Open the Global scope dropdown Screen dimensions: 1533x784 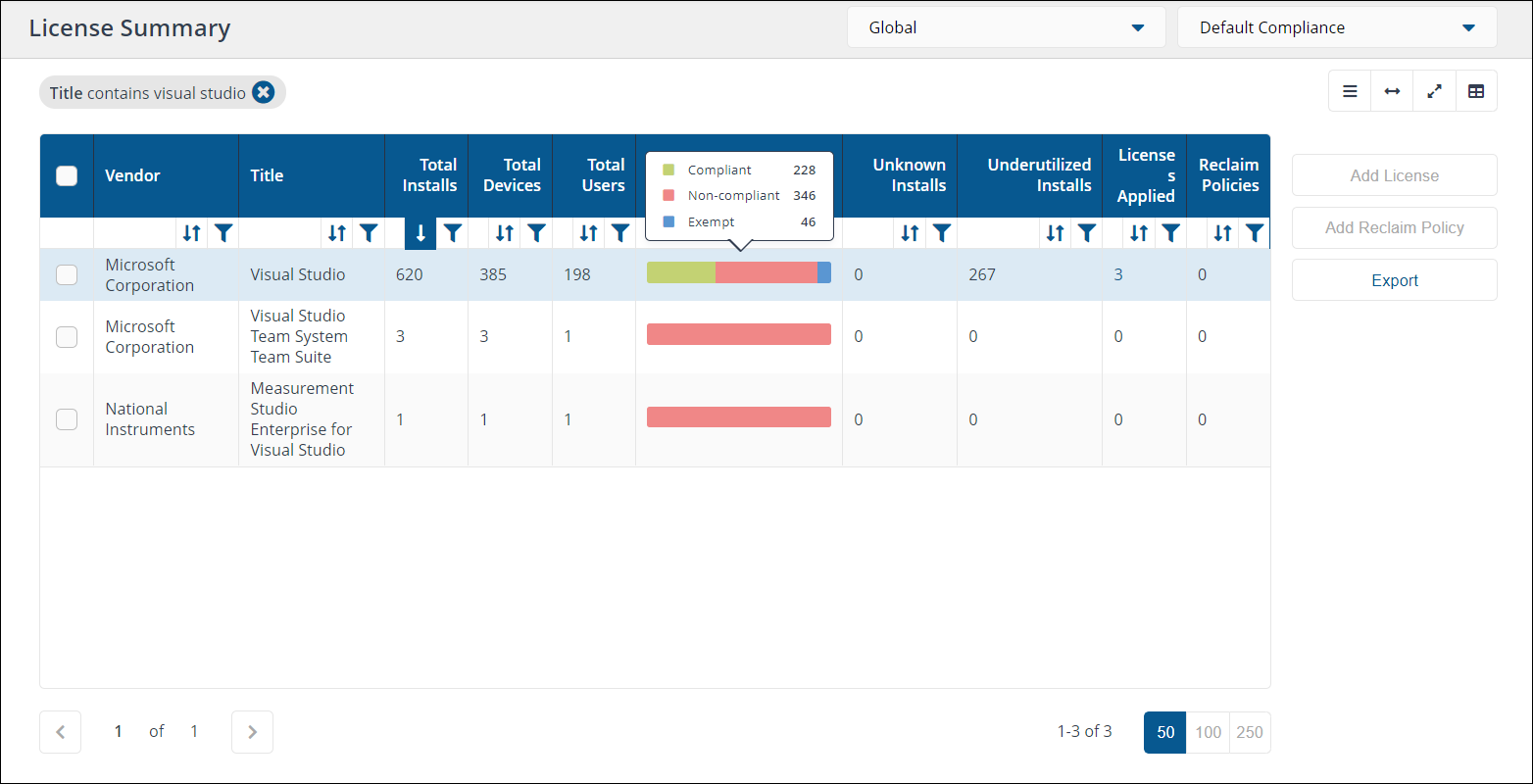1006,27
